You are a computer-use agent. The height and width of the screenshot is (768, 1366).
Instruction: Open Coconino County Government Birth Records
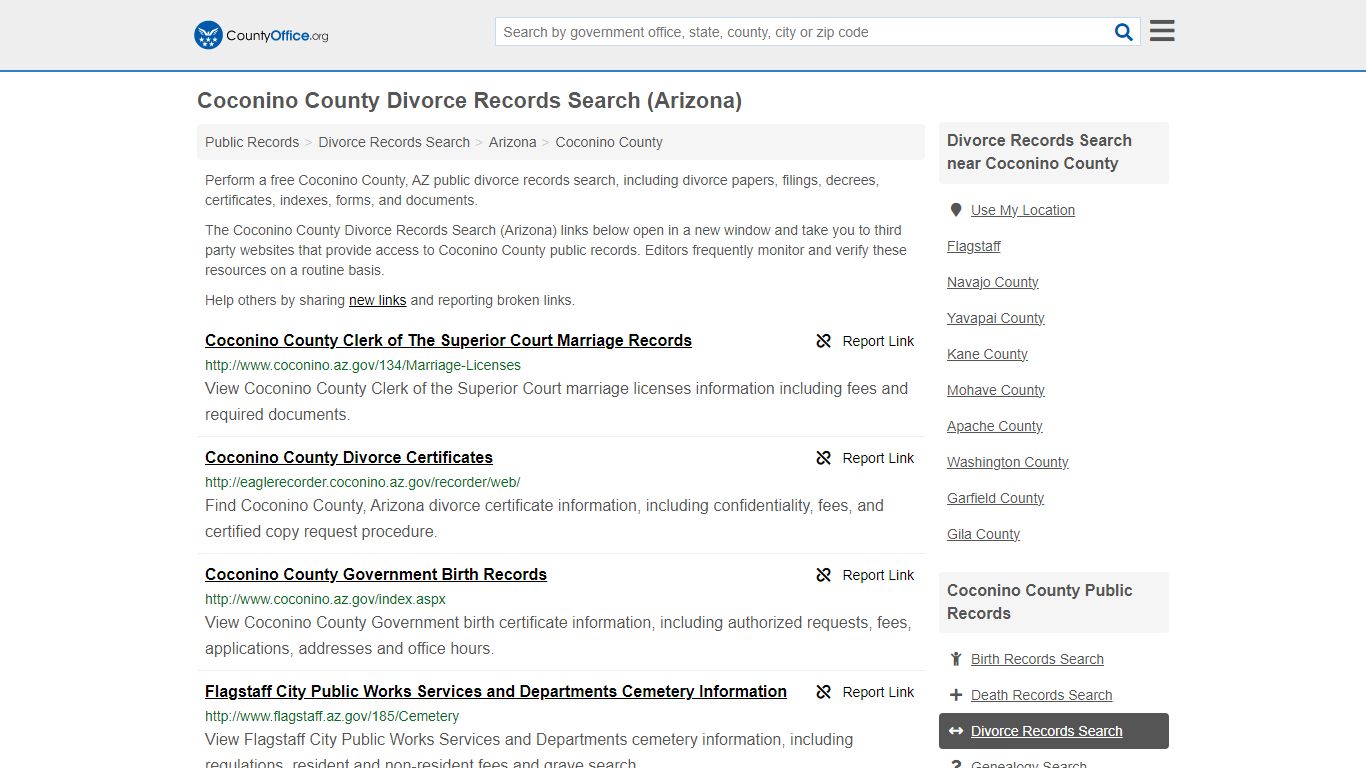coord(376,574)
